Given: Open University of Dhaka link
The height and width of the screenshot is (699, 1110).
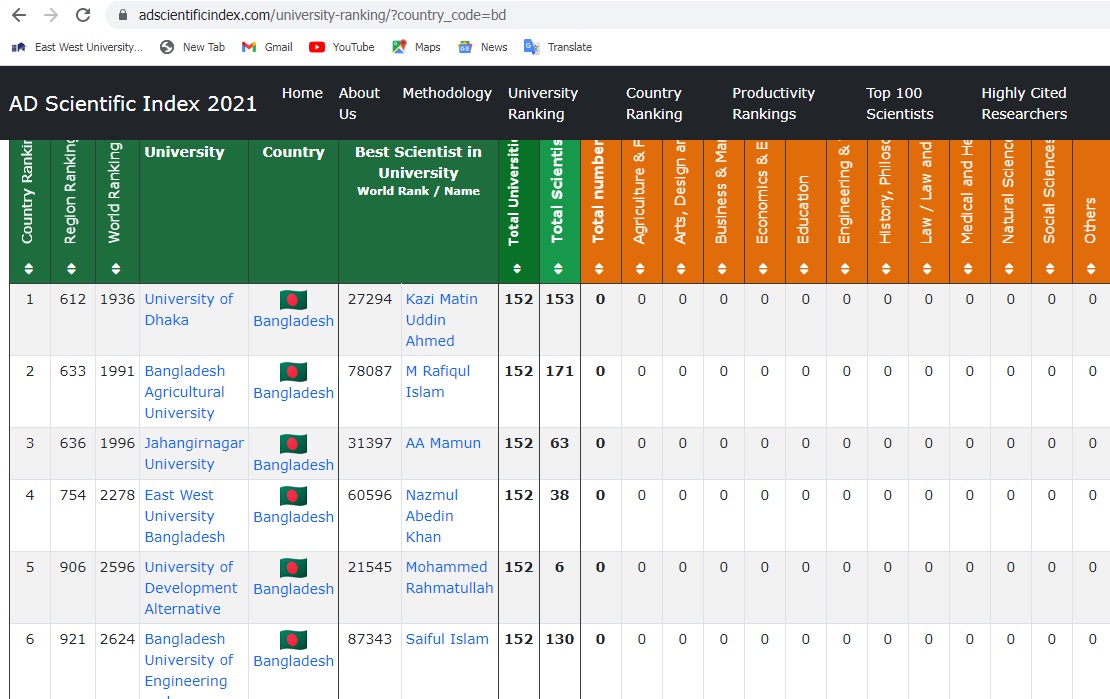Looking at the screenshot, I should pyautogui.click(x=188, y=309).
